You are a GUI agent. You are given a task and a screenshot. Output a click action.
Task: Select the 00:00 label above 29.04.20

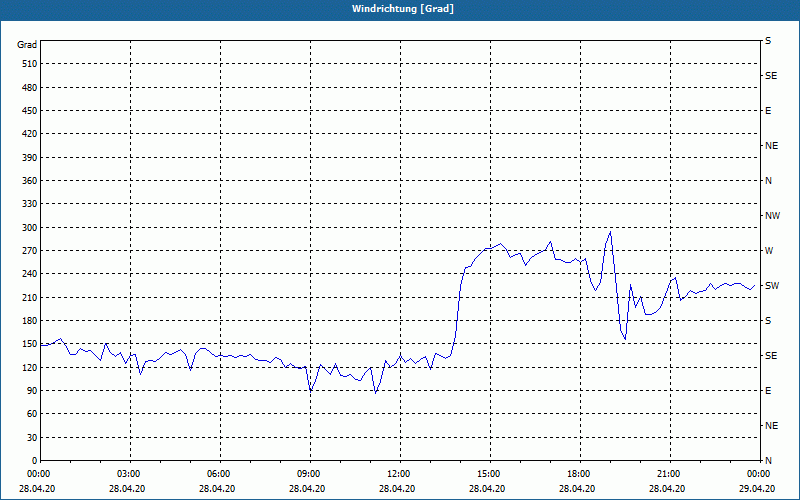pyautogui.click(x=759, y=473)
